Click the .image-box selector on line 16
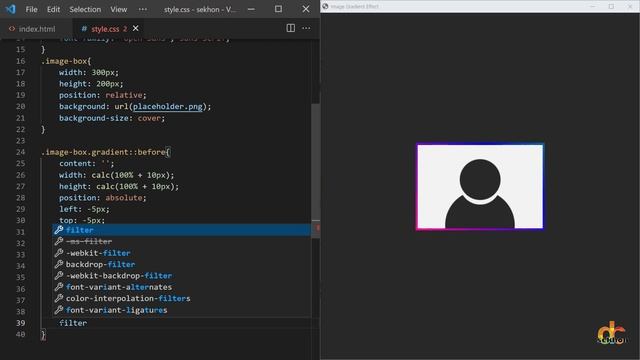Viewport: 640px width, 360px height. click(64, 61)
